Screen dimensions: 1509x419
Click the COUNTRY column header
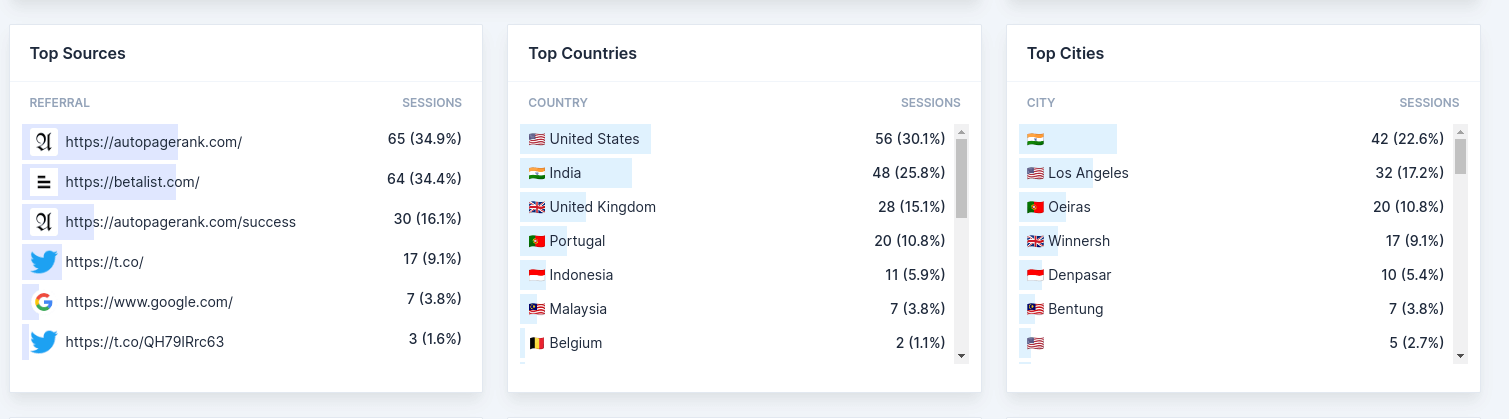pos(558,103)
